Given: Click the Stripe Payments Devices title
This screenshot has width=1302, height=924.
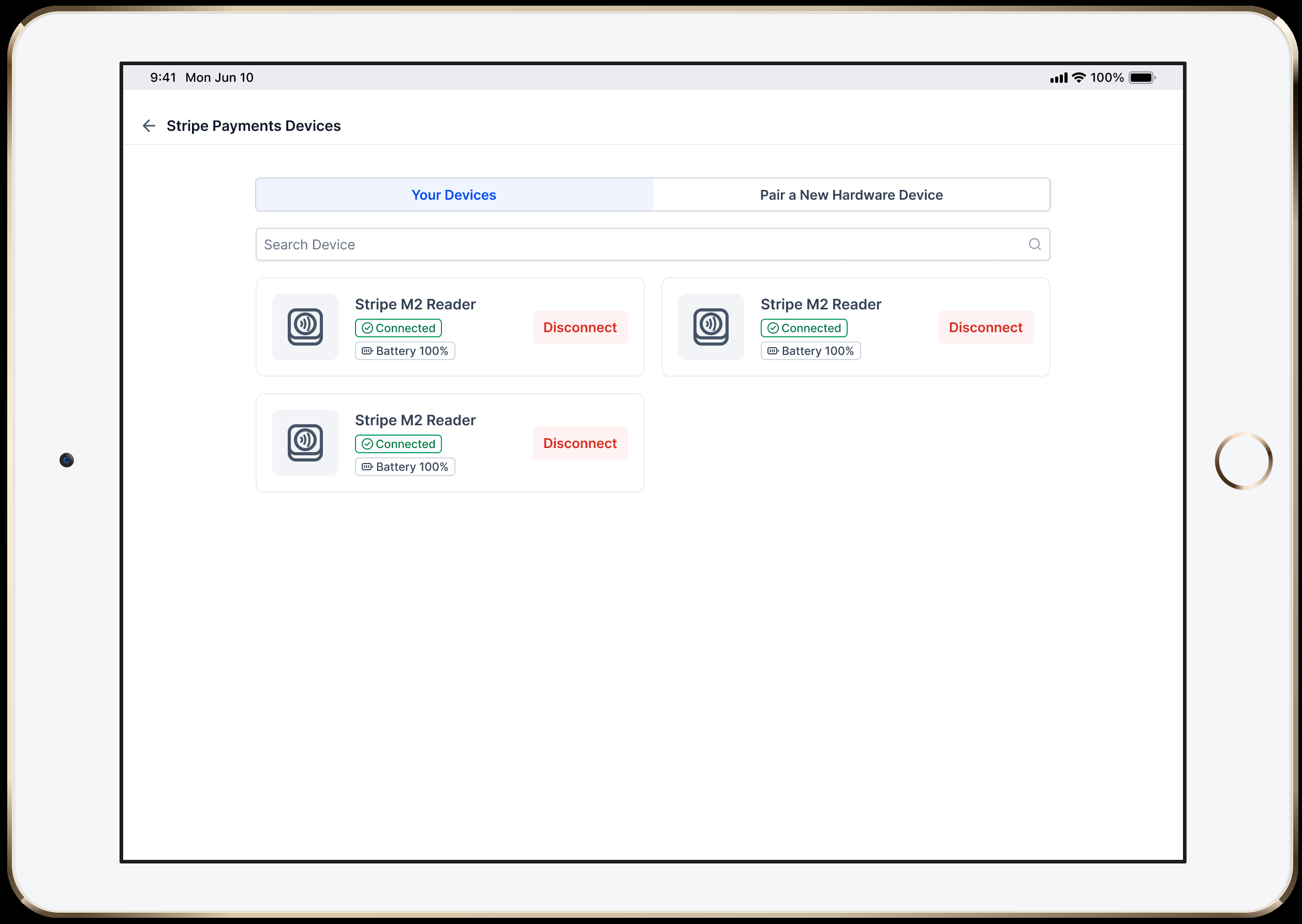Looking at the screenshot, I should click(253, 126).
